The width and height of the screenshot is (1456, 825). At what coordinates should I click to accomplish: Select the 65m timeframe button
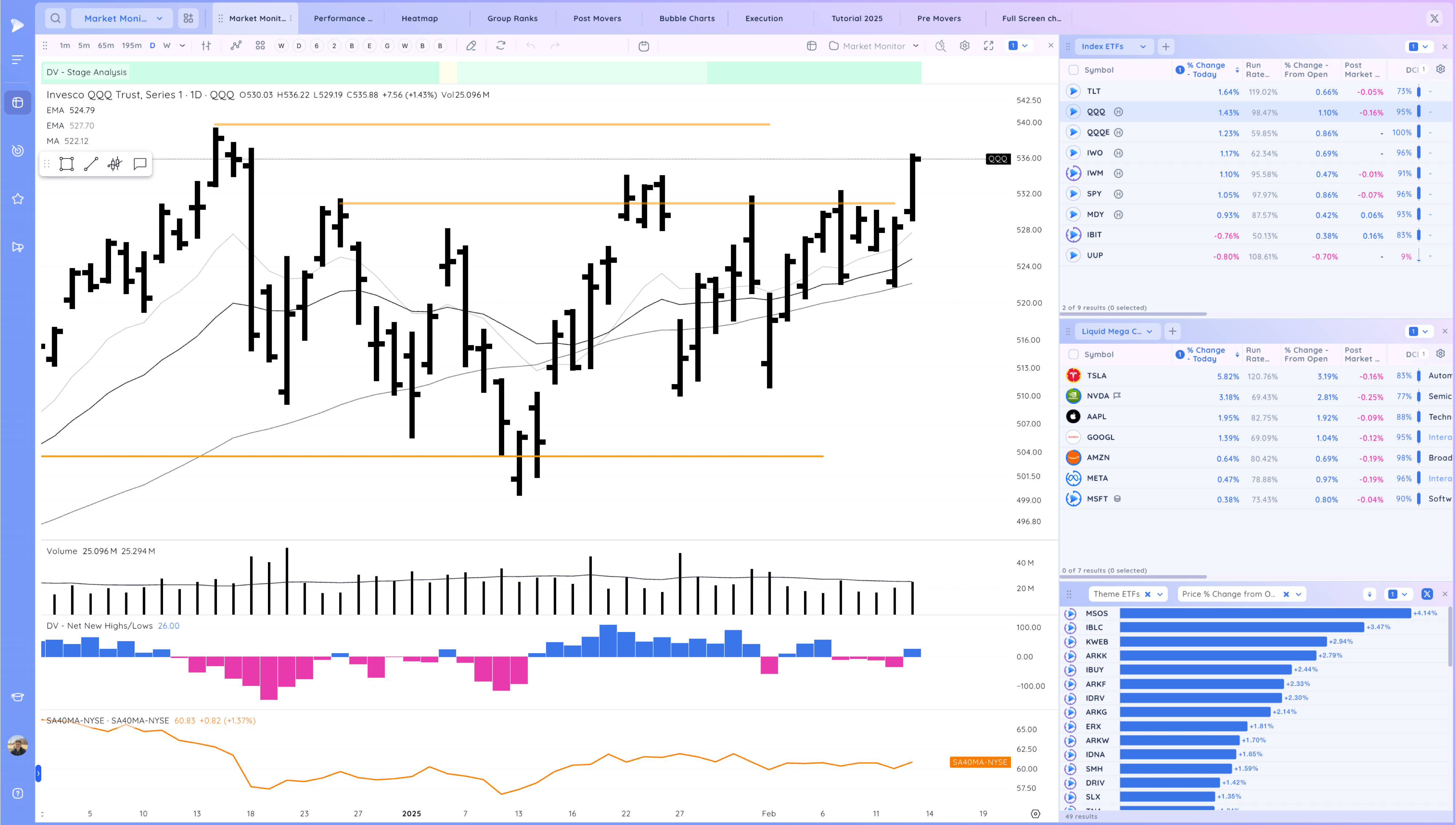point(106,46)
